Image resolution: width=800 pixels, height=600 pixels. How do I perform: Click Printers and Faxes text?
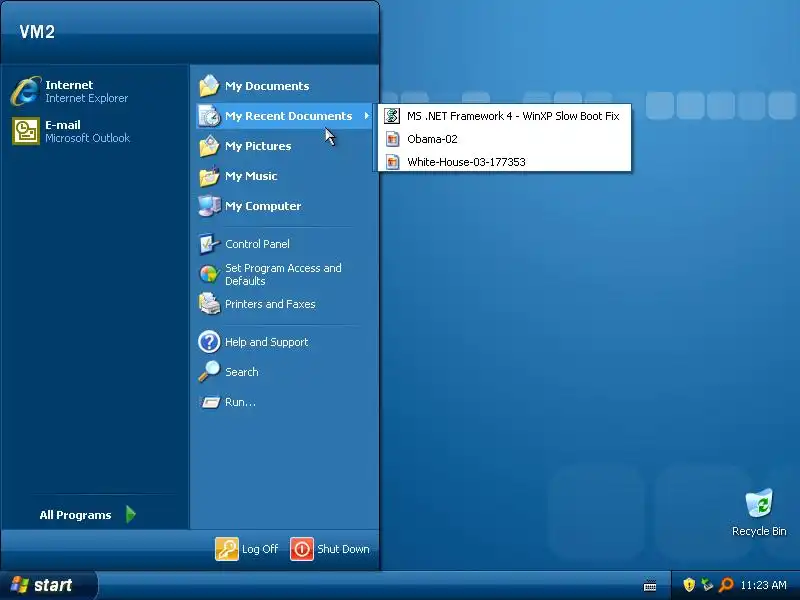tap(270, 304)
